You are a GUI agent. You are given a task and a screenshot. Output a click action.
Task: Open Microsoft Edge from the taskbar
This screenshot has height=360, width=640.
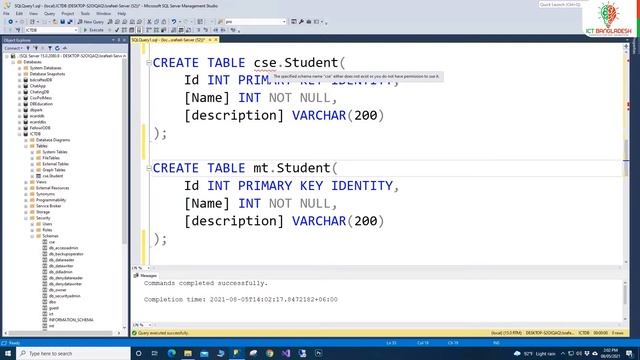coord(171,353)
